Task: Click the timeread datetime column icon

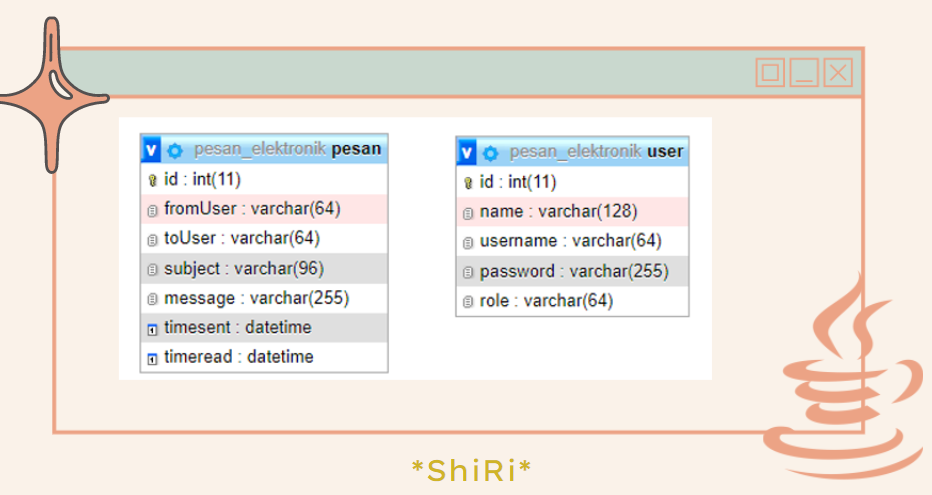Action: click(152, 358)
